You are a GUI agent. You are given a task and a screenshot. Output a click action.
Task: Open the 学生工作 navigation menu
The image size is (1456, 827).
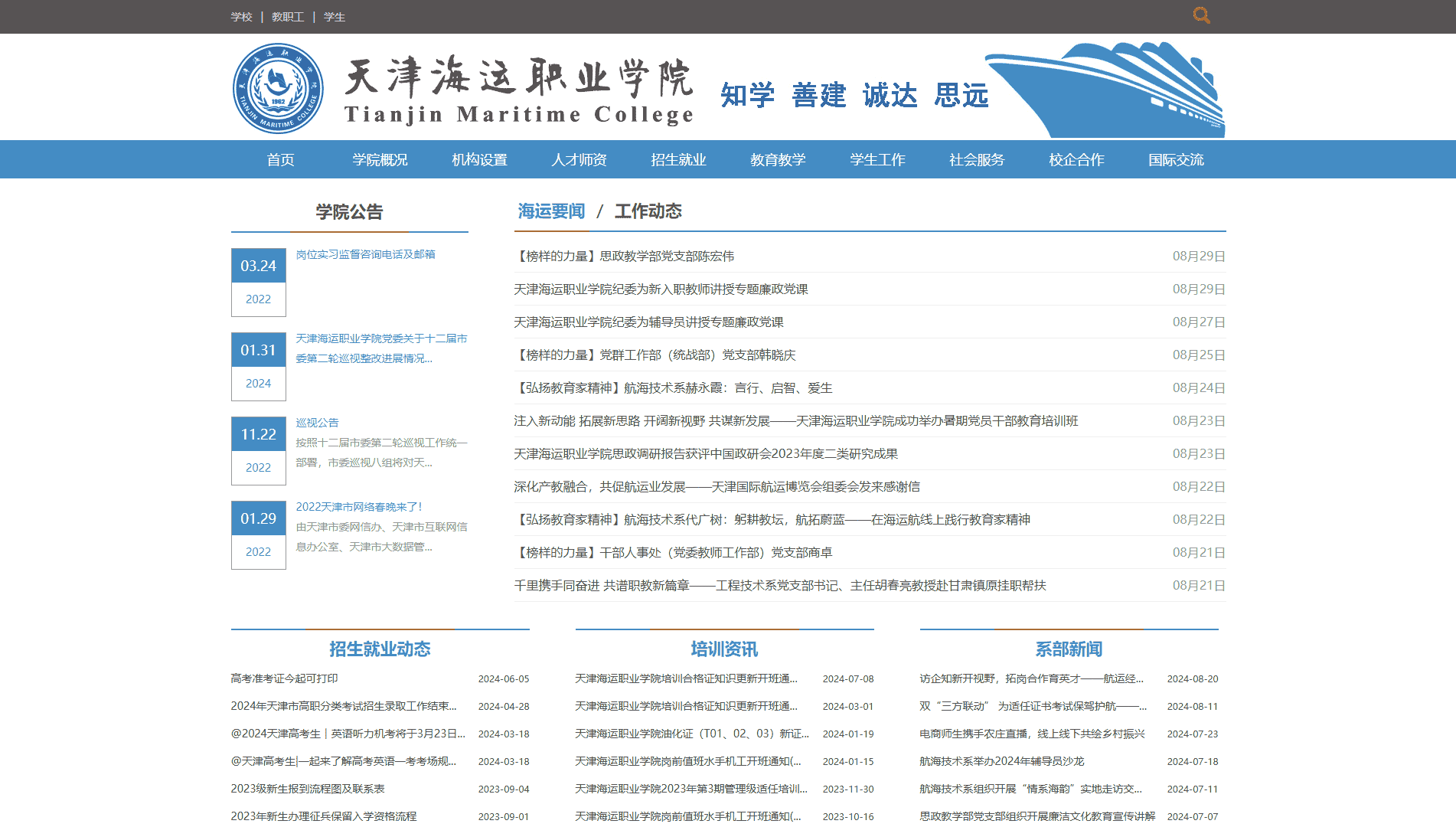[878, 159]
